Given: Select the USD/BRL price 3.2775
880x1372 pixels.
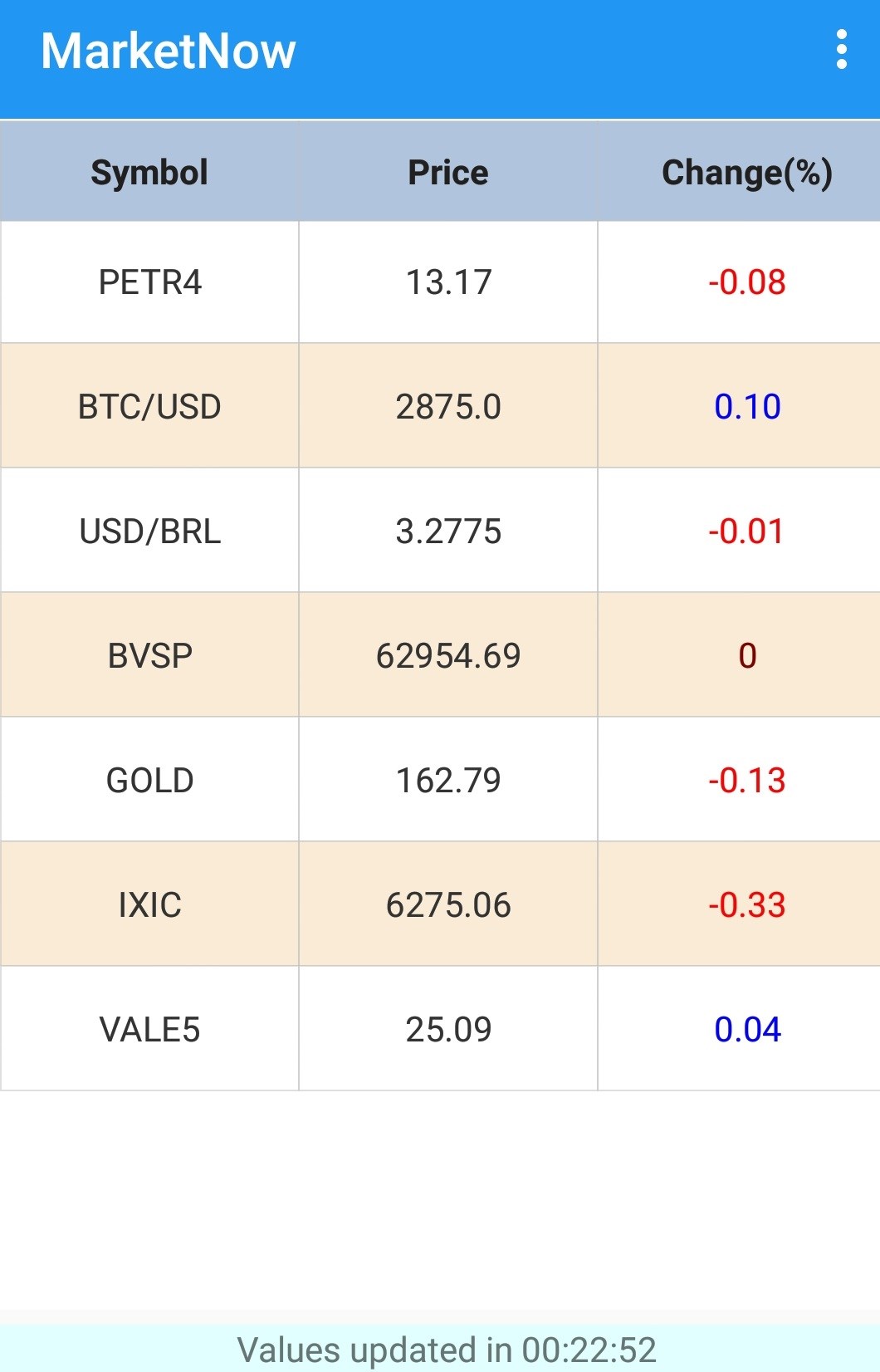Looking at the screenshot, I should (x=448, y=532).
